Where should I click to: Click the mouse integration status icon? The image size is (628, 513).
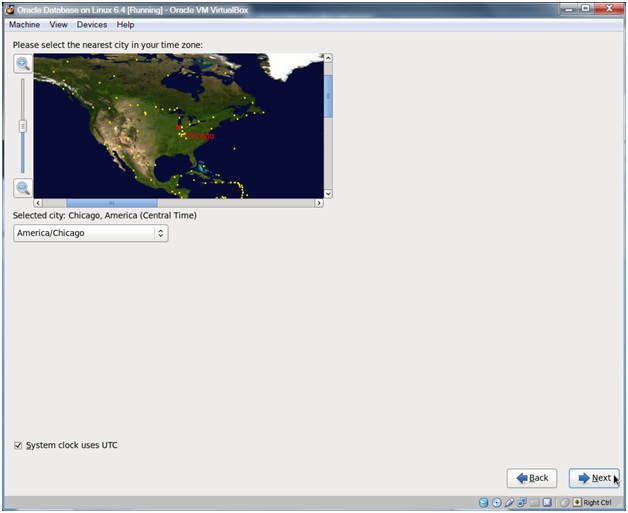(x=564, y=502)
